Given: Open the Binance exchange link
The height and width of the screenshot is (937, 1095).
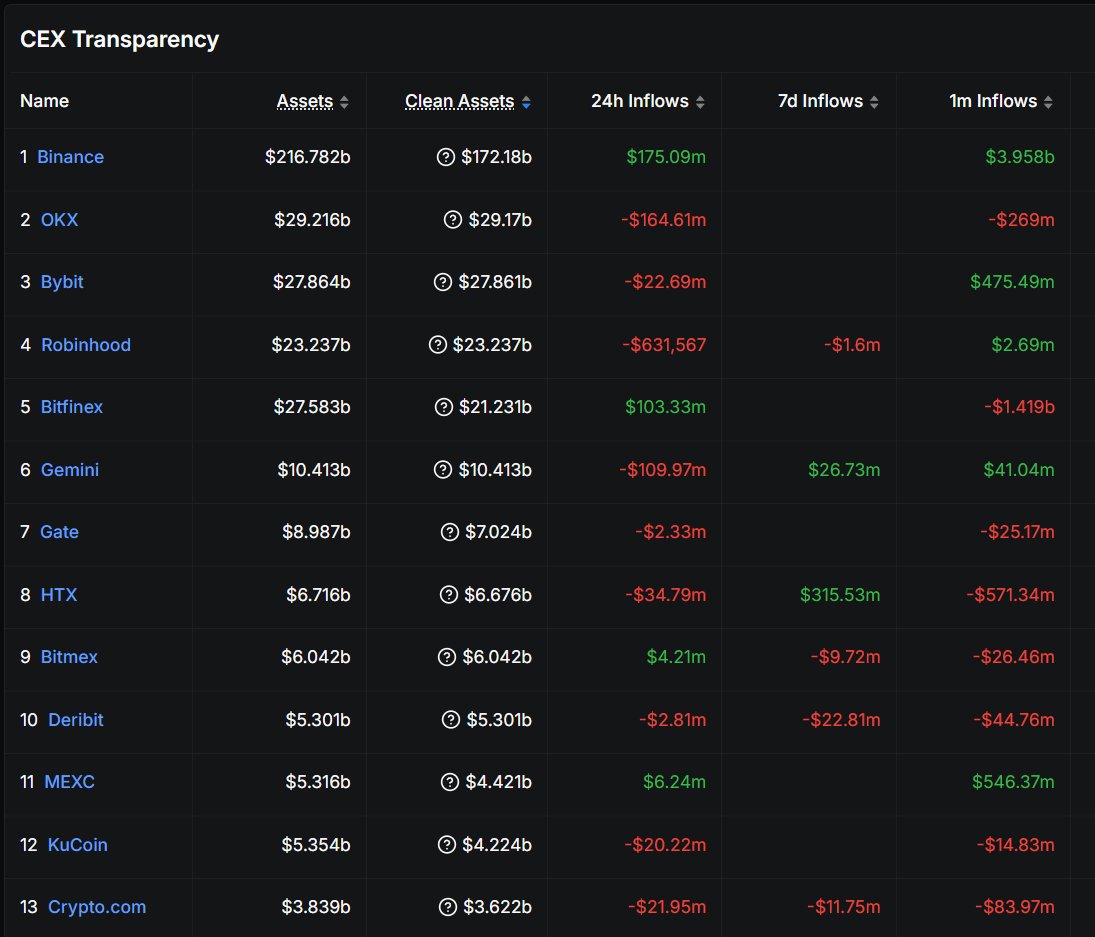Looking at the screenshot, I should coord(70,157).
